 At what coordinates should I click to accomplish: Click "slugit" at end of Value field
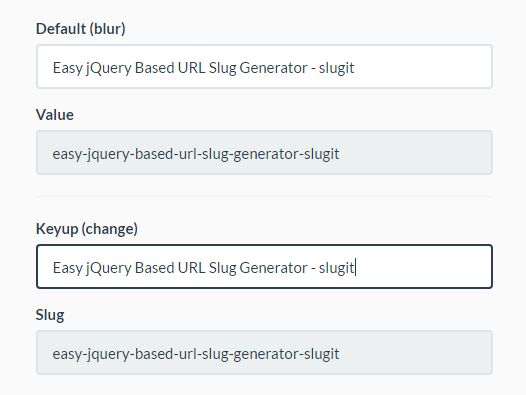322,154
